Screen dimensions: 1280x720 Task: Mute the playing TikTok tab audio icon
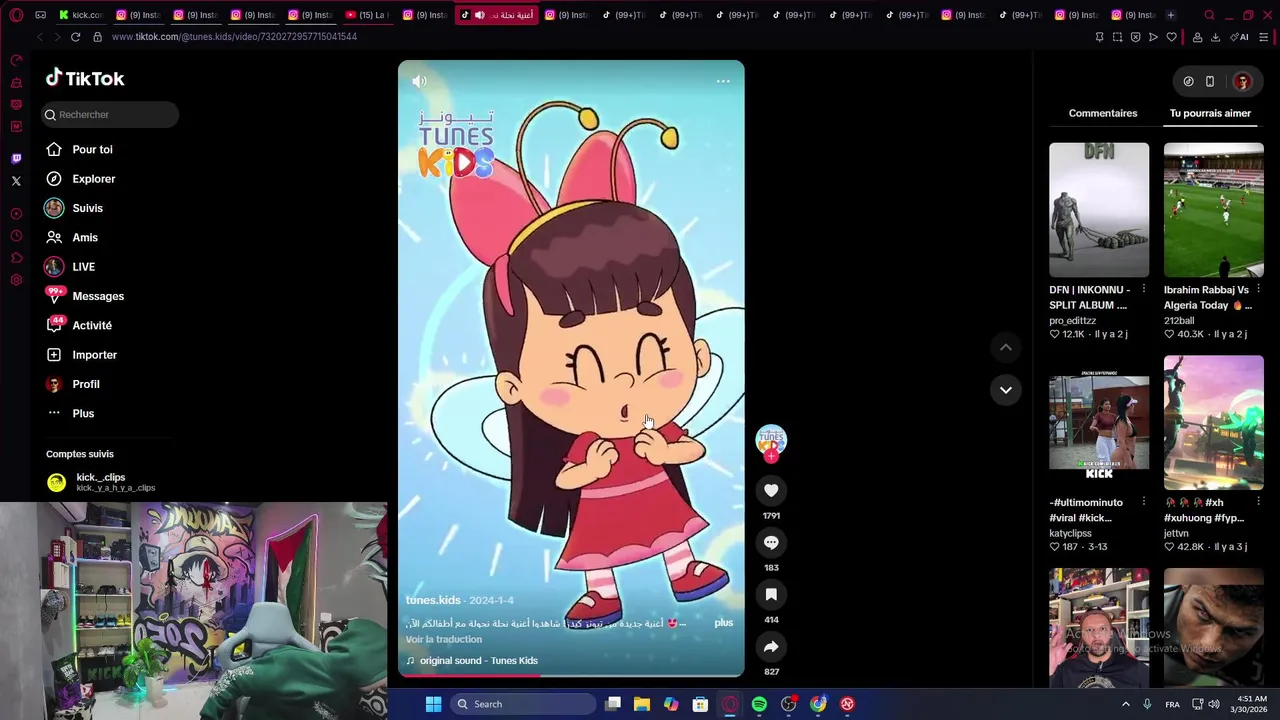pyautogui.click(x=480, y=15)
